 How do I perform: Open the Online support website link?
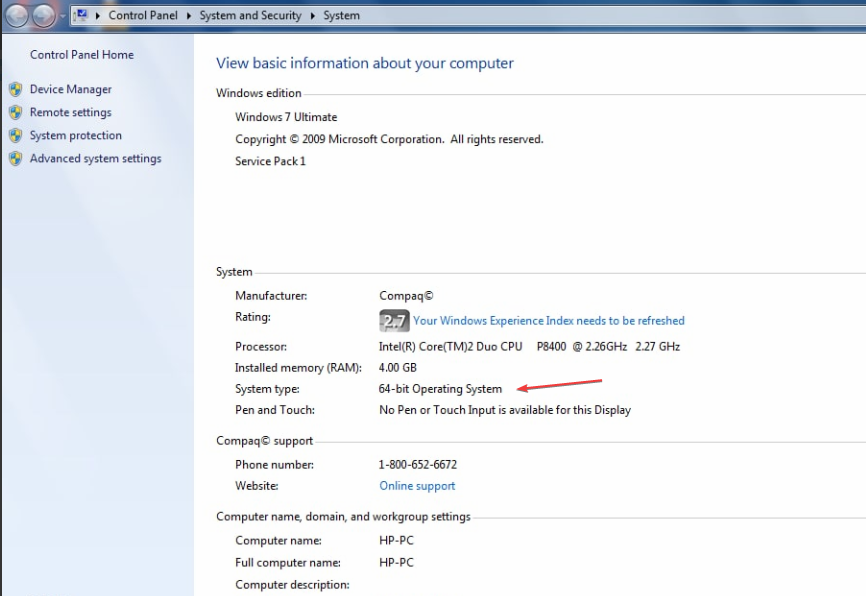tap(417, 486)
